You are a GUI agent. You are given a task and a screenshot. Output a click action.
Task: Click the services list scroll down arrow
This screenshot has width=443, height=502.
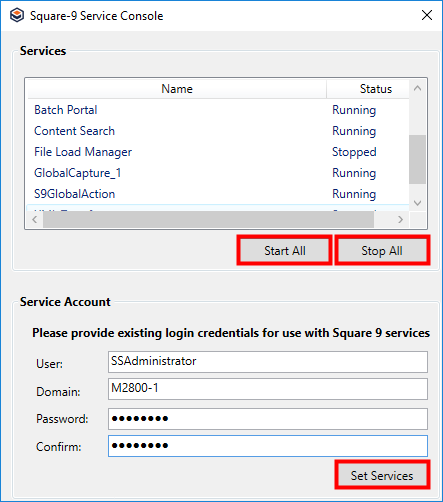[x=417, y=203]
